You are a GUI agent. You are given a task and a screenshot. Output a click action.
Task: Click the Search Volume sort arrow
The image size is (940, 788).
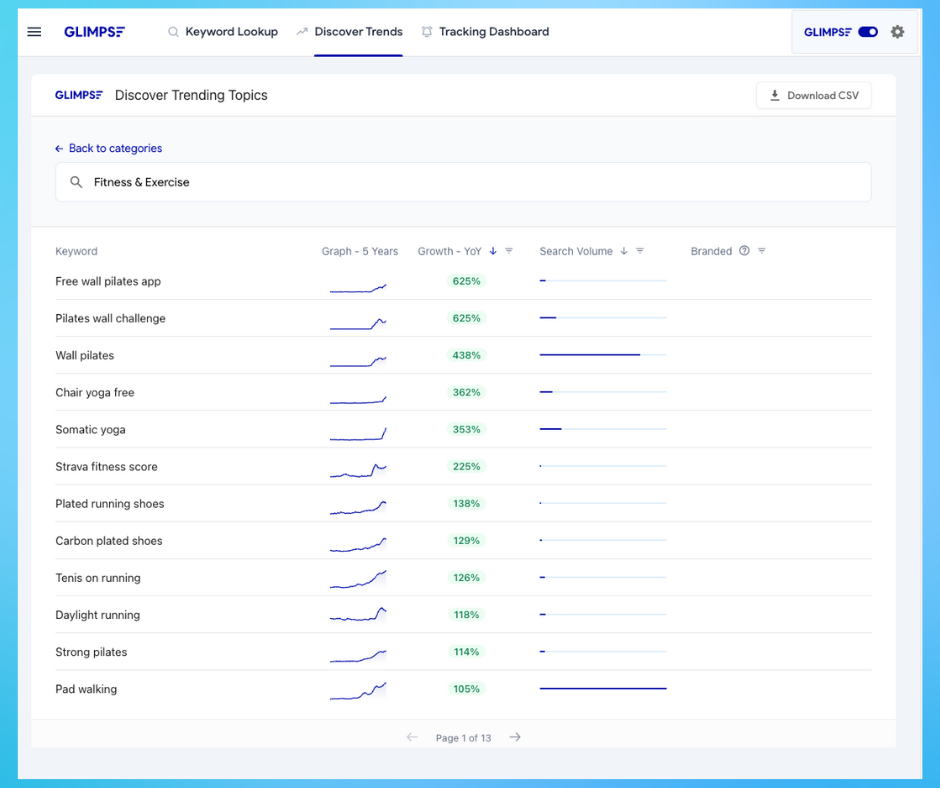coord(623,251)
